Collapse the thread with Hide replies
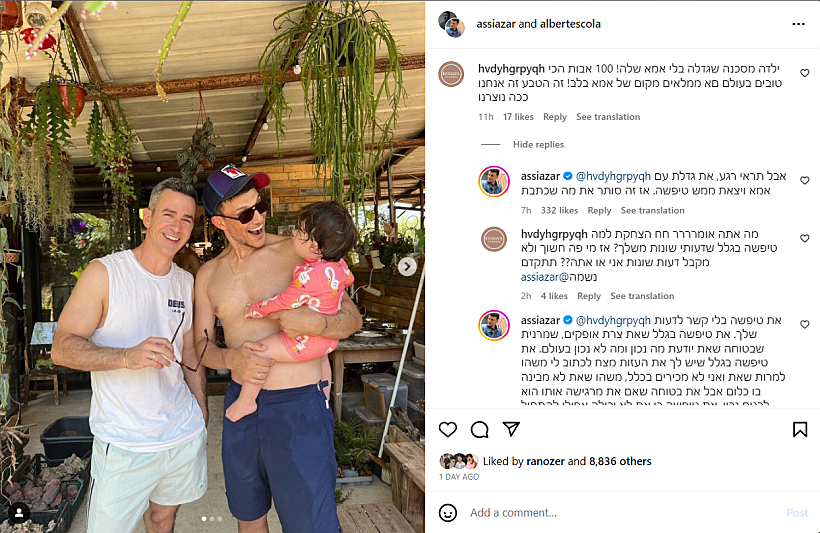The height and width of the screenshot is (533, 820). (538, 144)
